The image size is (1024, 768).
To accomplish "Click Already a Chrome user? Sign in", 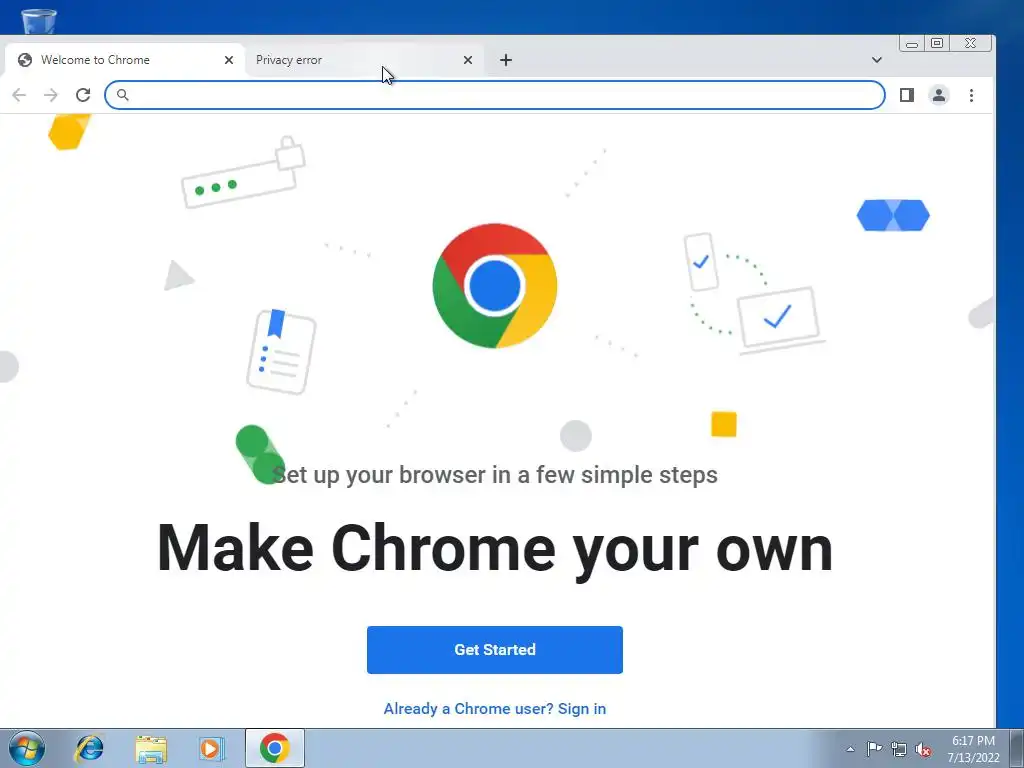I will 494,709.
